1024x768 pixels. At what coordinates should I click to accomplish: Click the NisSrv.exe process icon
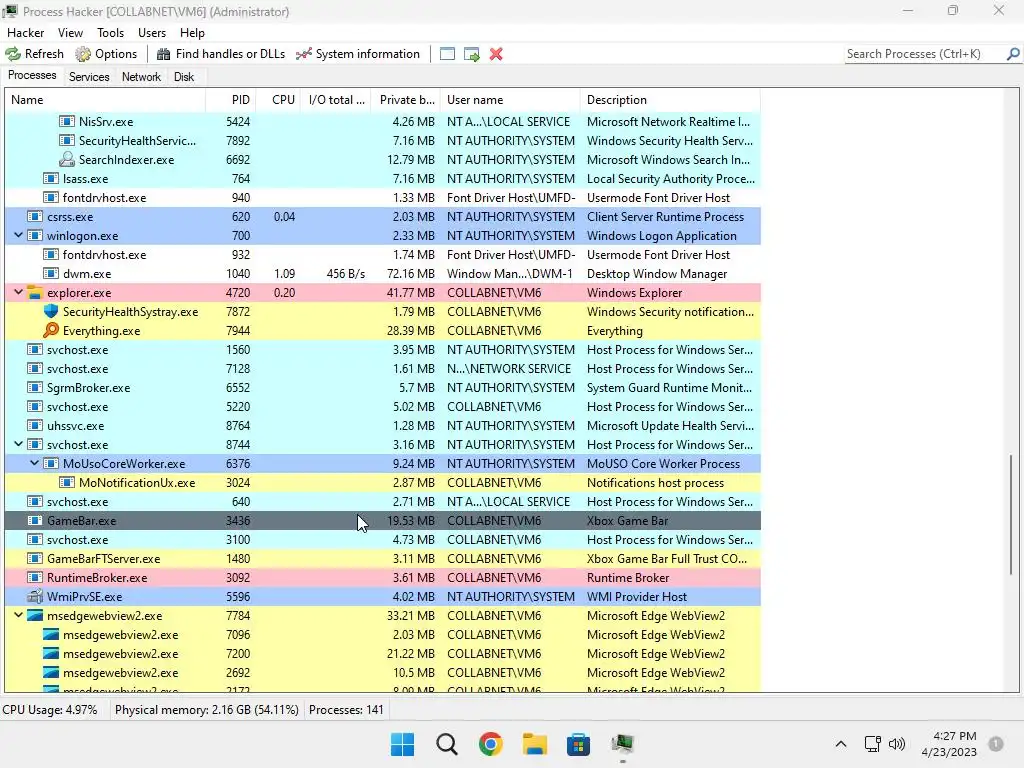[67, 121]
